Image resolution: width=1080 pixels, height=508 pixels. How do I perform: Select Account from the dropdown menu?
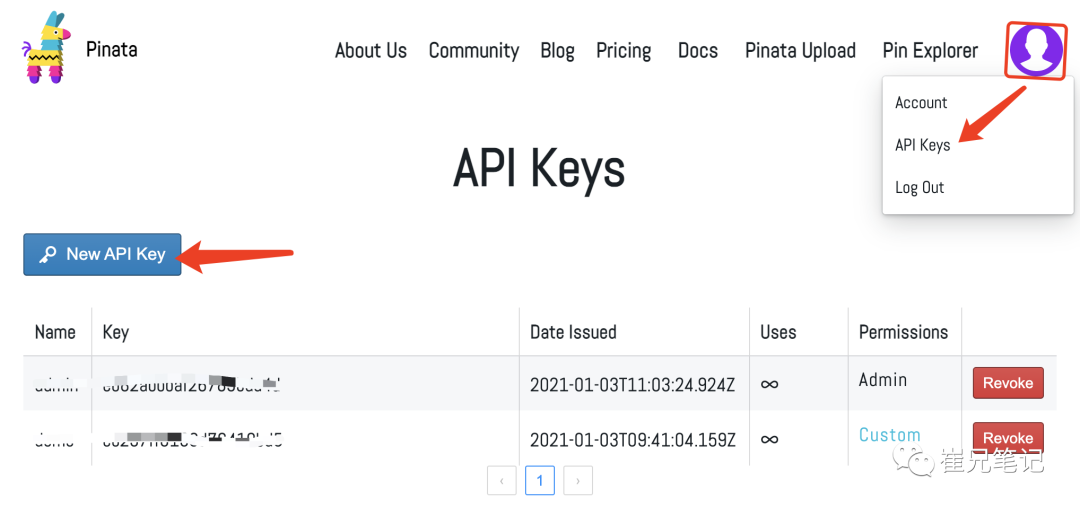click(x=921, y=103)
